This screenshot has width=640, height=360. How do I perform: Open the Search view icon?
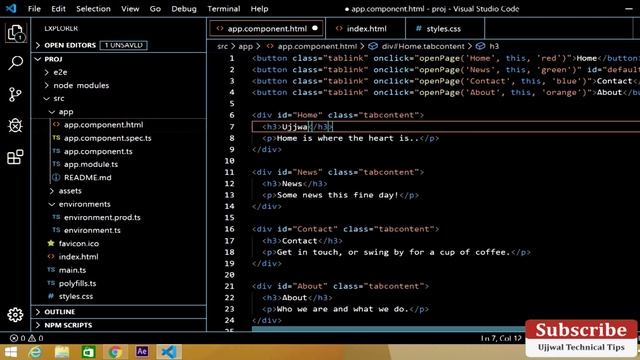coord(16,63)
